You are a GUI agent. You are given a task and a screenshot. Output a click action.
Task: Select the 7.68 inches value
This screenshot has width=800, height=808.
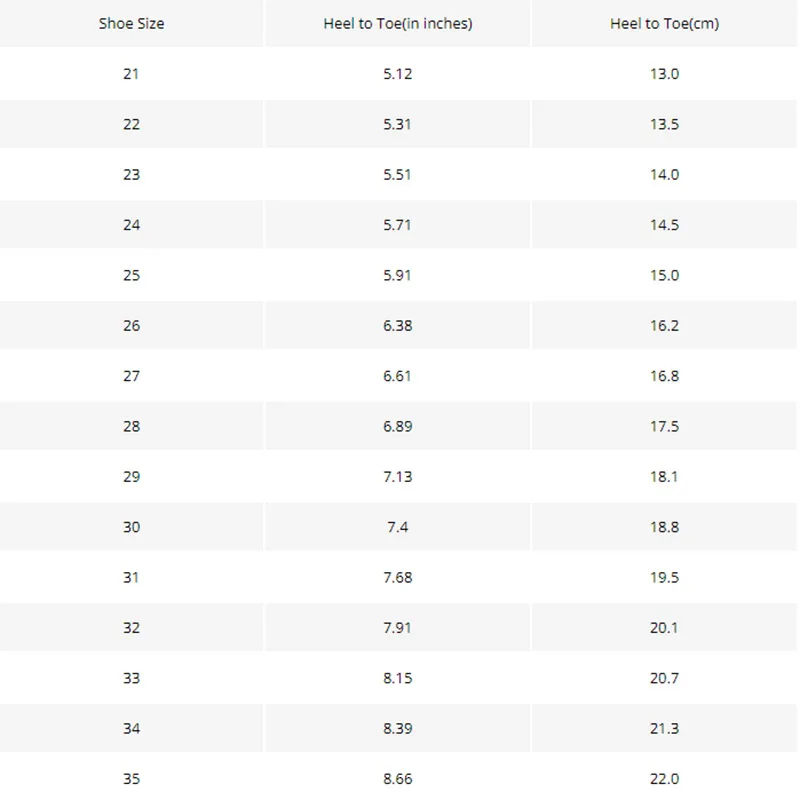point(397,577)
